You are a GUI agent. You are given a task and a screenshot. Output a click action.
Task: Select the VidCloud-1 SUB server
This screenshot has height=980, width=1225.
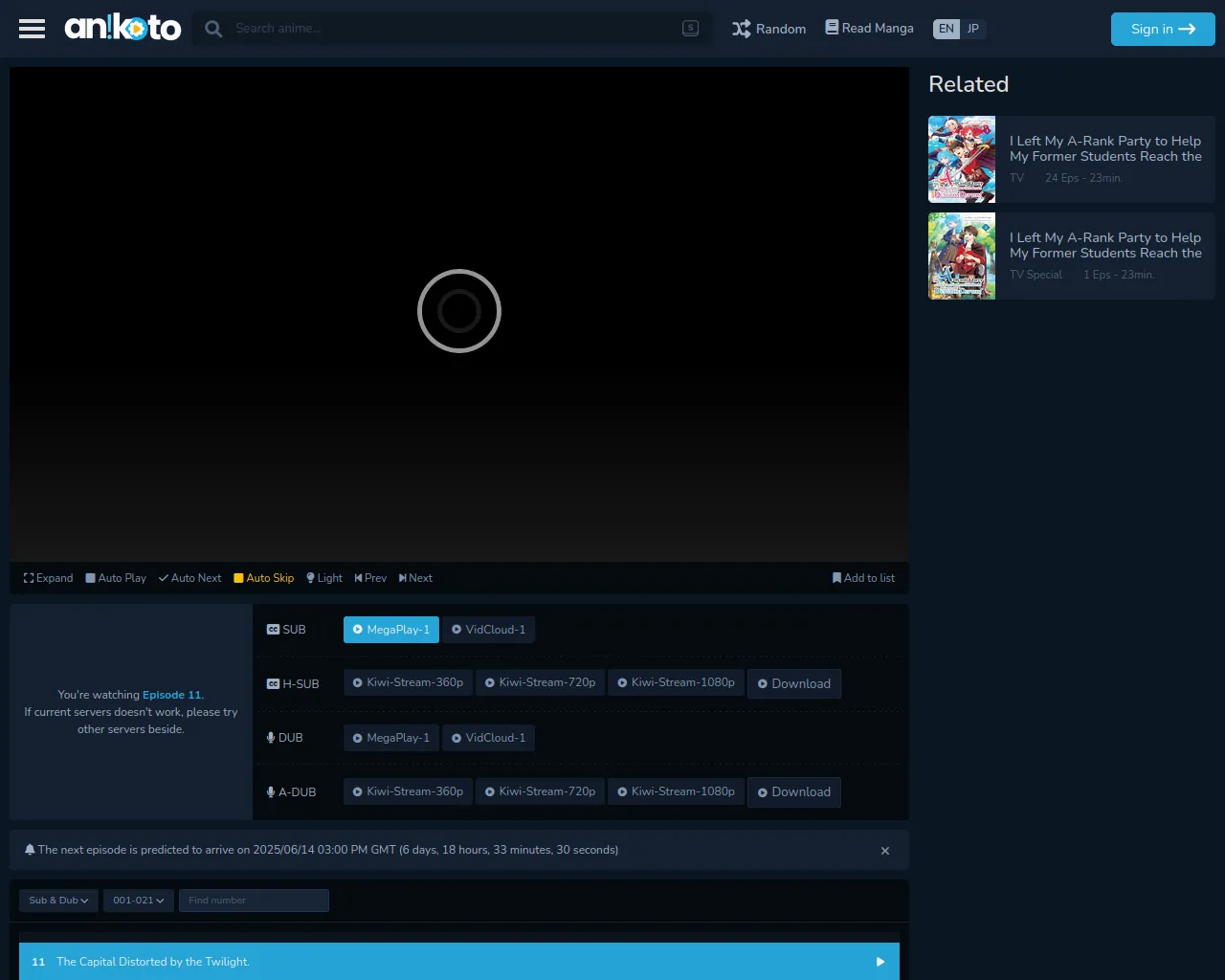pyautogui.click(x=488, y=630)
